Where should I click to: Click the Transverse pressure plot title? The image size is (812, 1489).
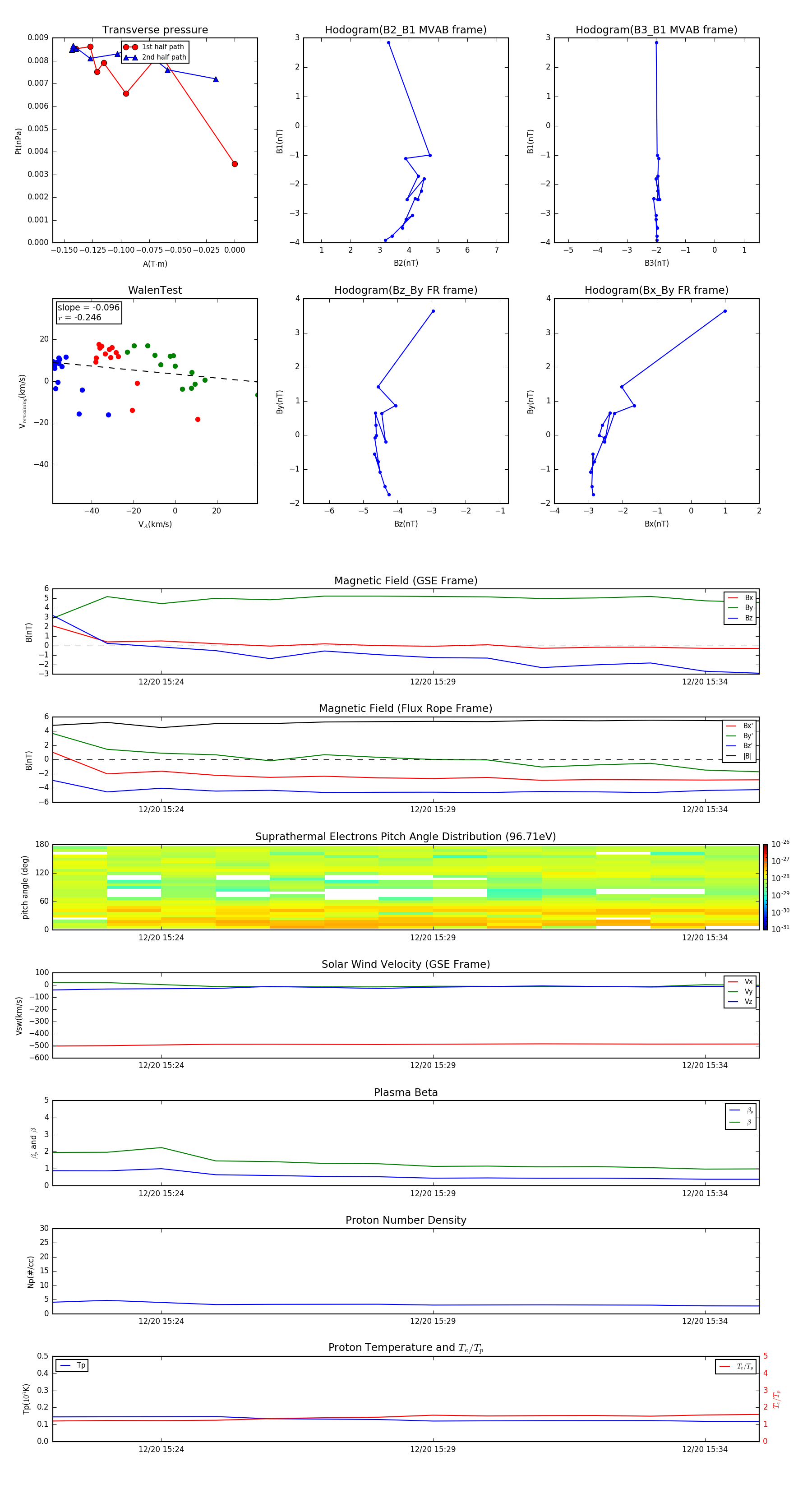[x=155, y=30]
